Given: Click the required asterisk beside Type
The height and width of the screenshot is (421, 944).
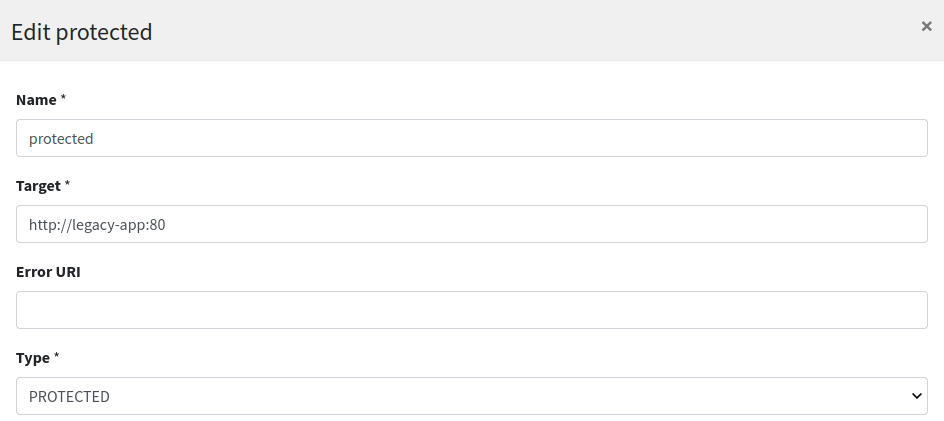Looking at the screenshot, I should tap(56, 356).
